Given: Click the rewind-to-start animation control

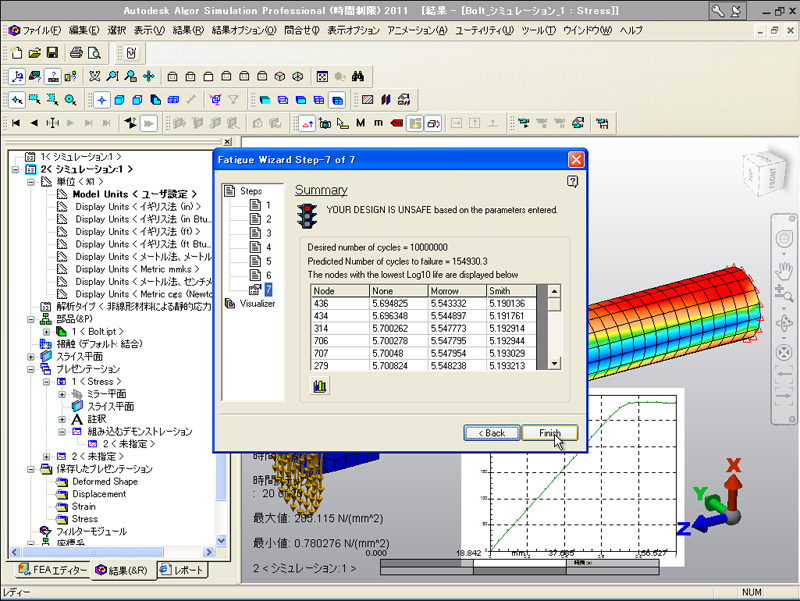Looking at the screenshot, I should pos(16,123).
